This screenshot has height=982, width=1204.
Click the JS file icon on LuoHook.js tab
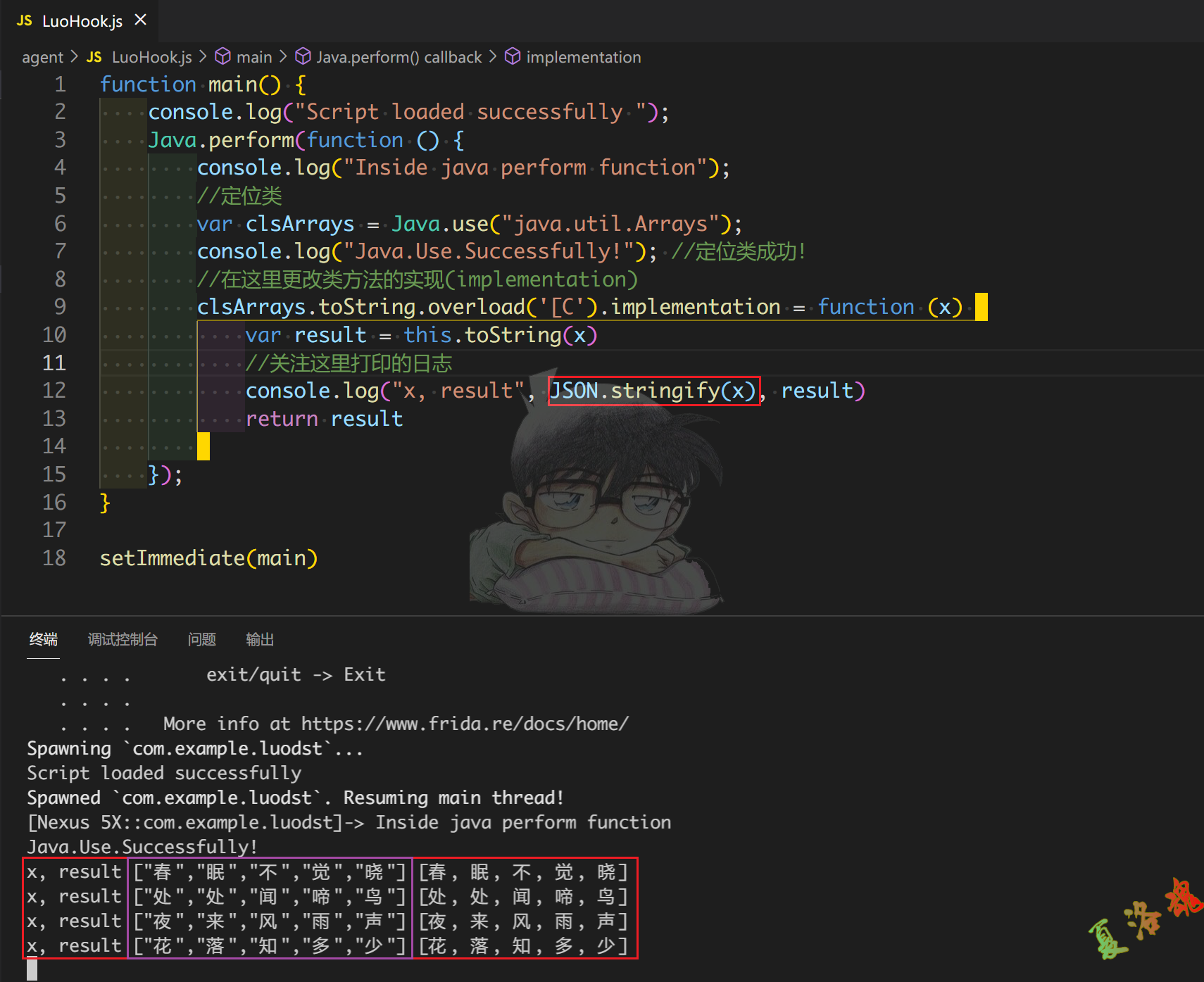(24, 20)
